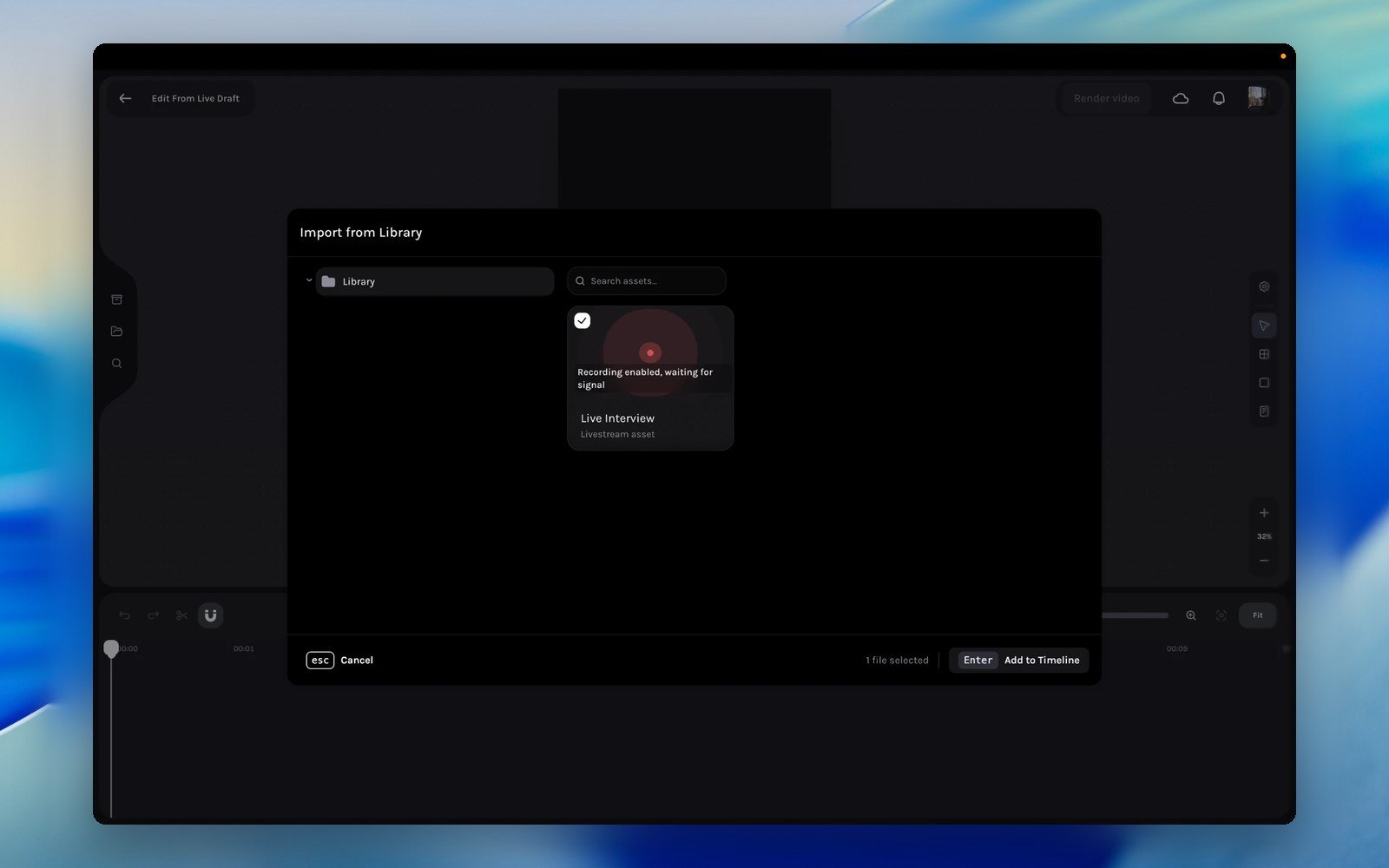Click the timeline zoom slider bar

(1135, 615)
